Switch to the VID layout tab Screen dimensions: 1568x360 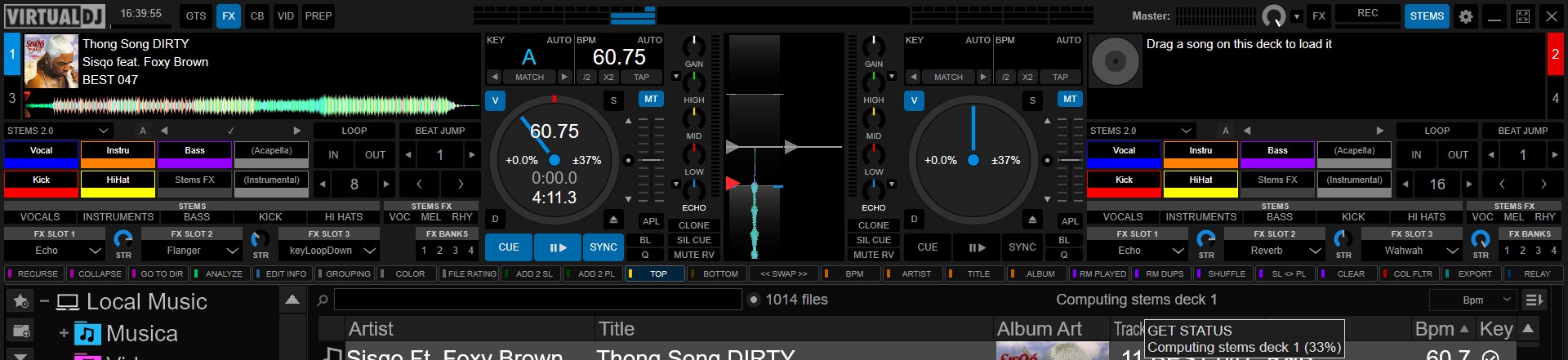click(x=286, y=16)
